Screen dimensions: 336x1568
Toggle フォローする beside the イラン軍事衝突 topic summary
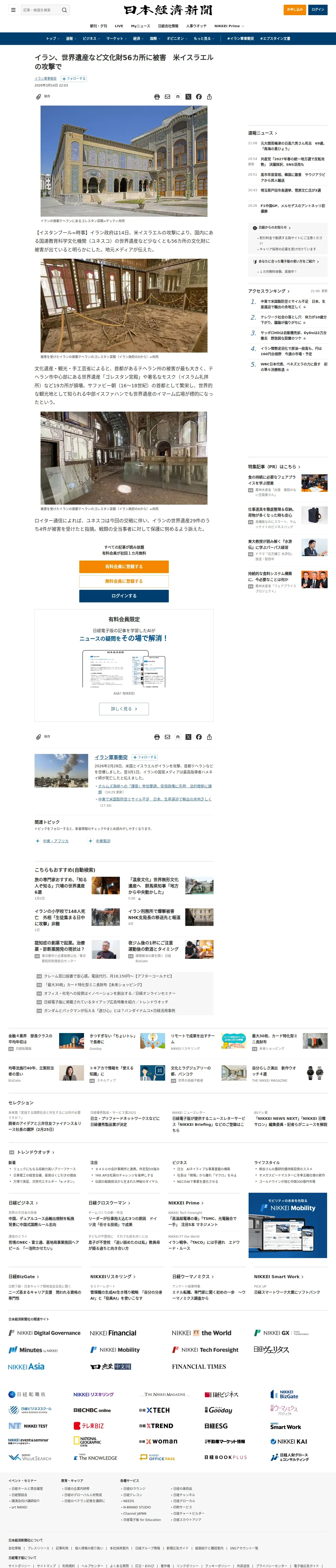click(144, 757)
